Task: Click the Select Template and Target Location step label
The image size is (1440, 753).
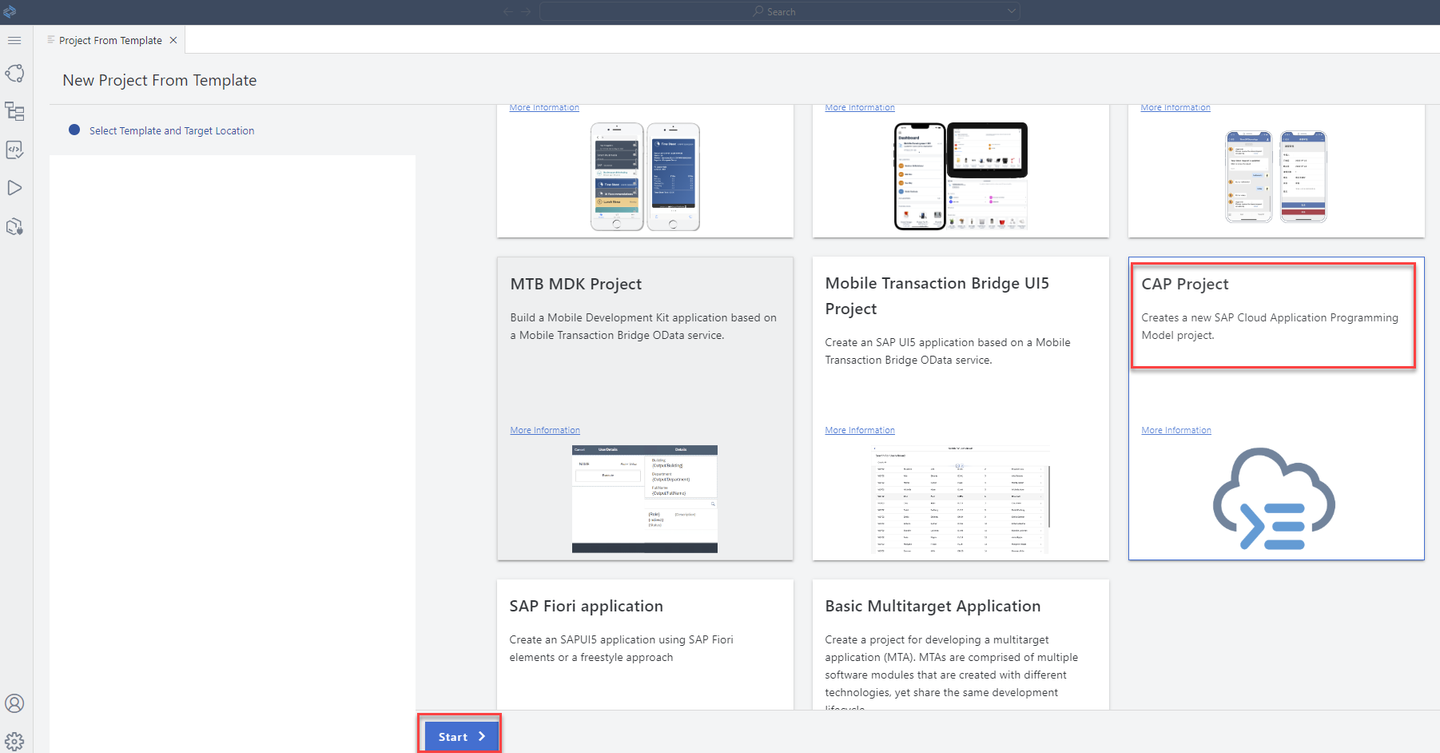Action: click(172, 131)
